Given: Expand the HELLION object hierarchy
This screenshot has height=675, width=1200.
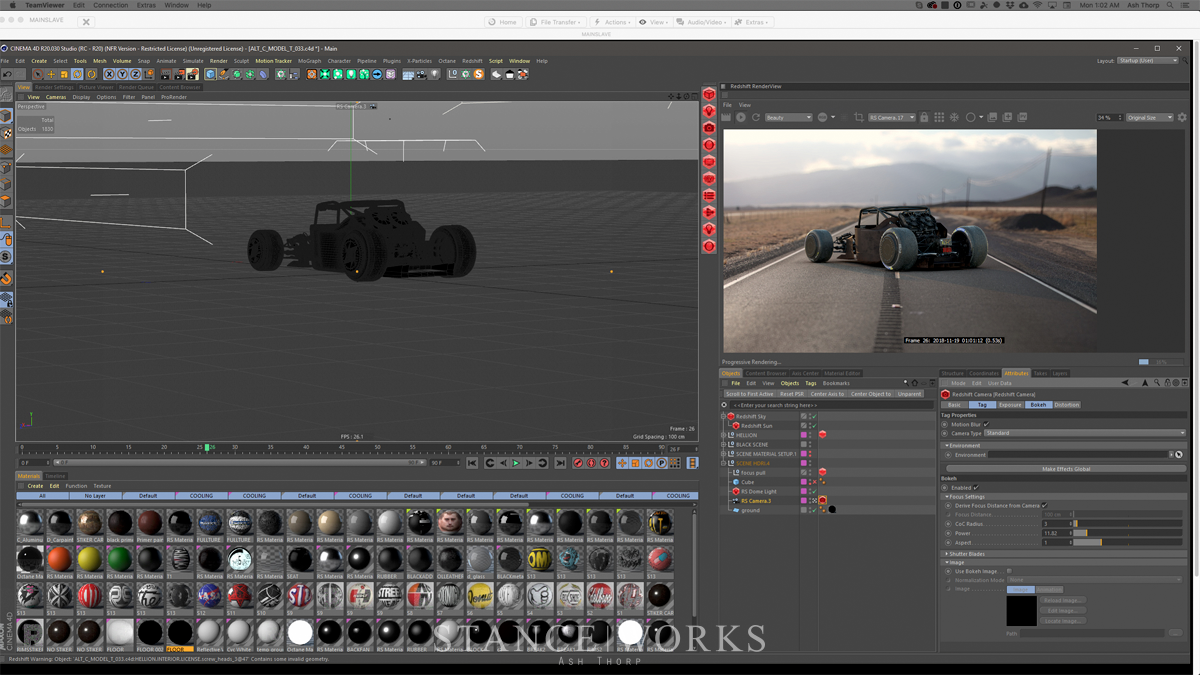Looking at the screenshot, I should [724, 435].
